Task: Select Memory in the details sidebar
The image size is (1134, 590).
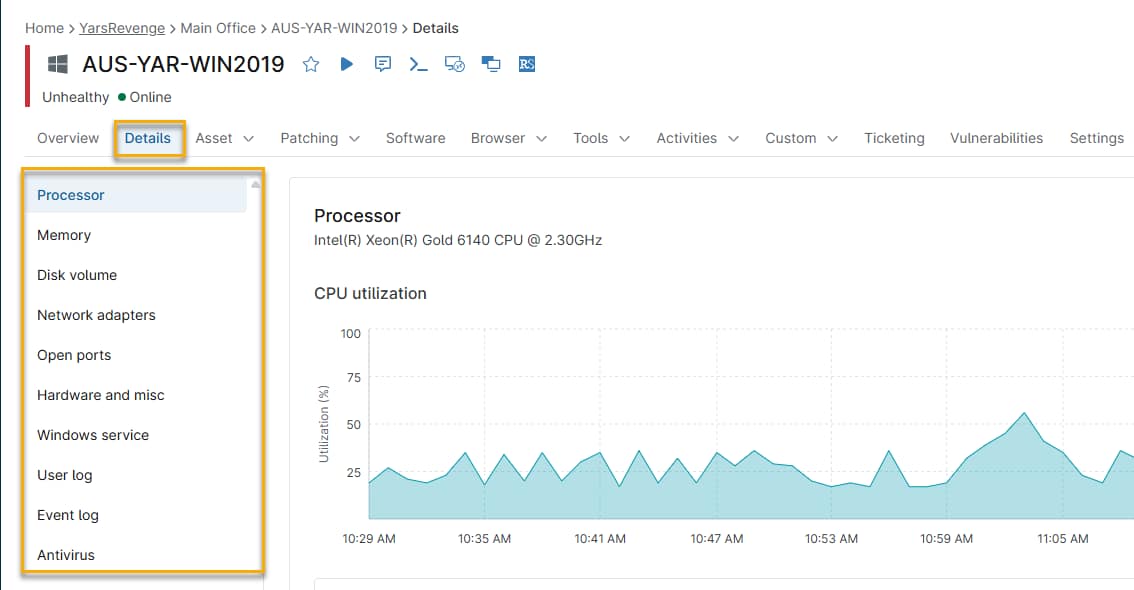Action: [x=64, y=235]
